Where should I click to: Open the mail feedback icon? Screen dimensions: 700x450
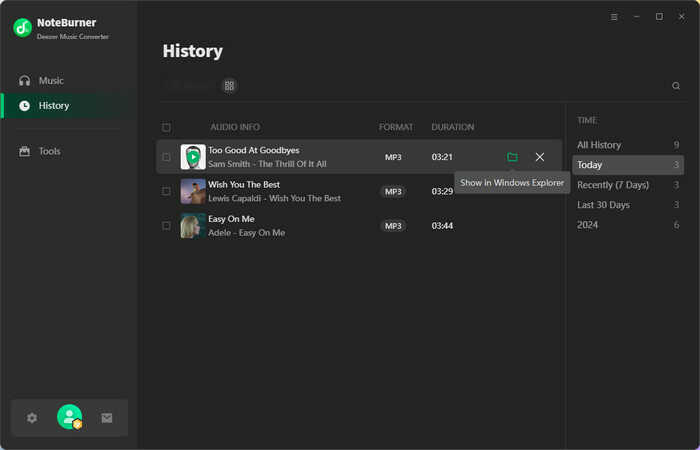(107, 418)
